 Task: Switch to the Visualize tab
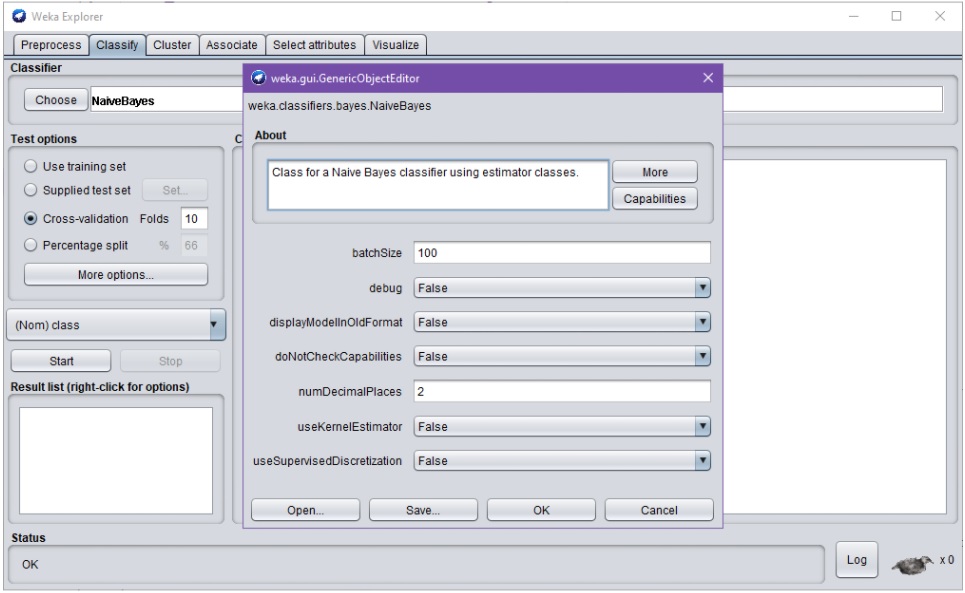396,45
